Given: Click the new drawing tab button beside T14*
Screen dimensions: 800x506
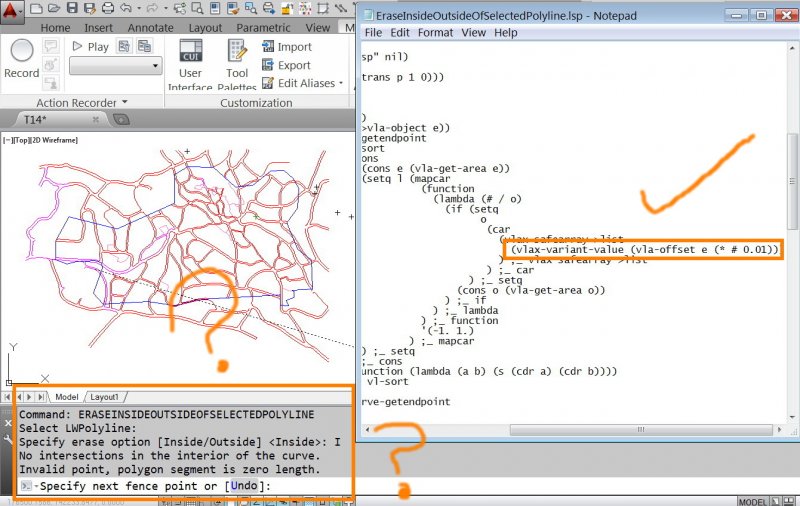Looking at the screenshot, I should point(121,119).
